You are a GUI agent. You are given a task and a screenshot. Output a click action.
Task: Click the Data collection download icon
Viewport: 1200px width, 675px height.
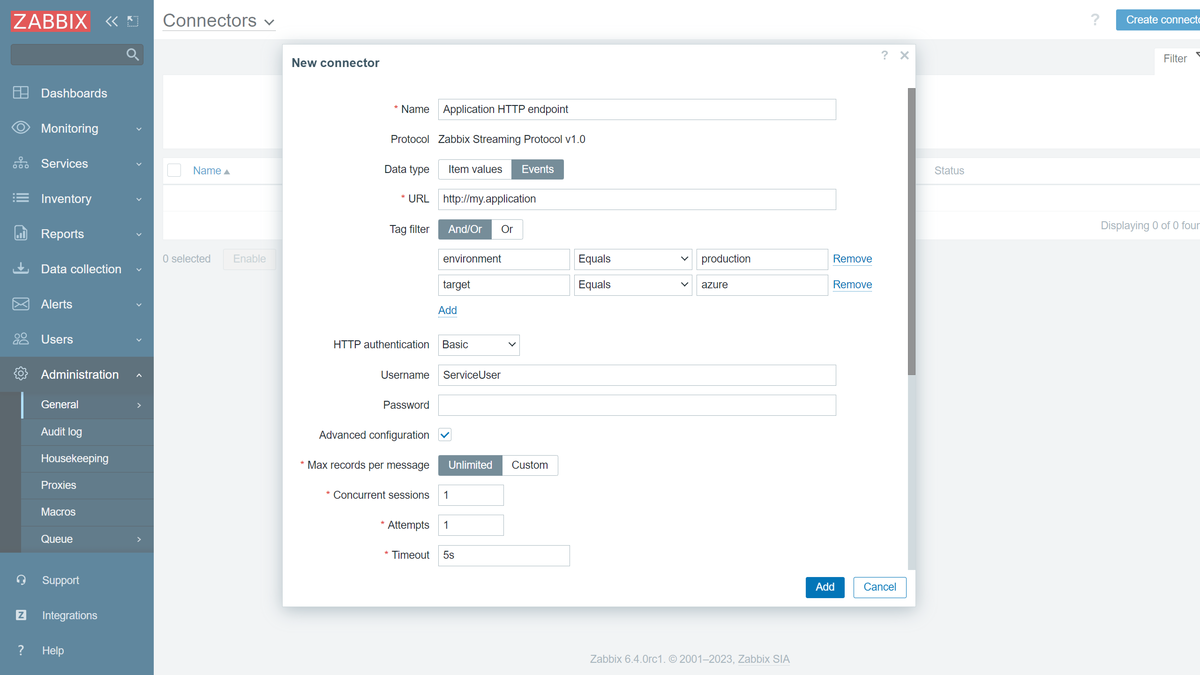coord(21,268)
